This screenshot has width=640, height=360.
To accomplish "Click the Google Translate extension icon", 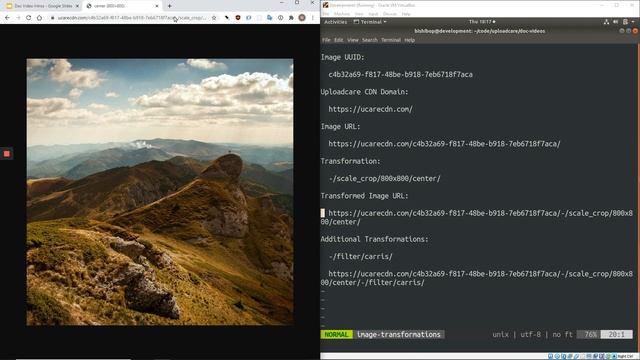I will pos(269,18).
